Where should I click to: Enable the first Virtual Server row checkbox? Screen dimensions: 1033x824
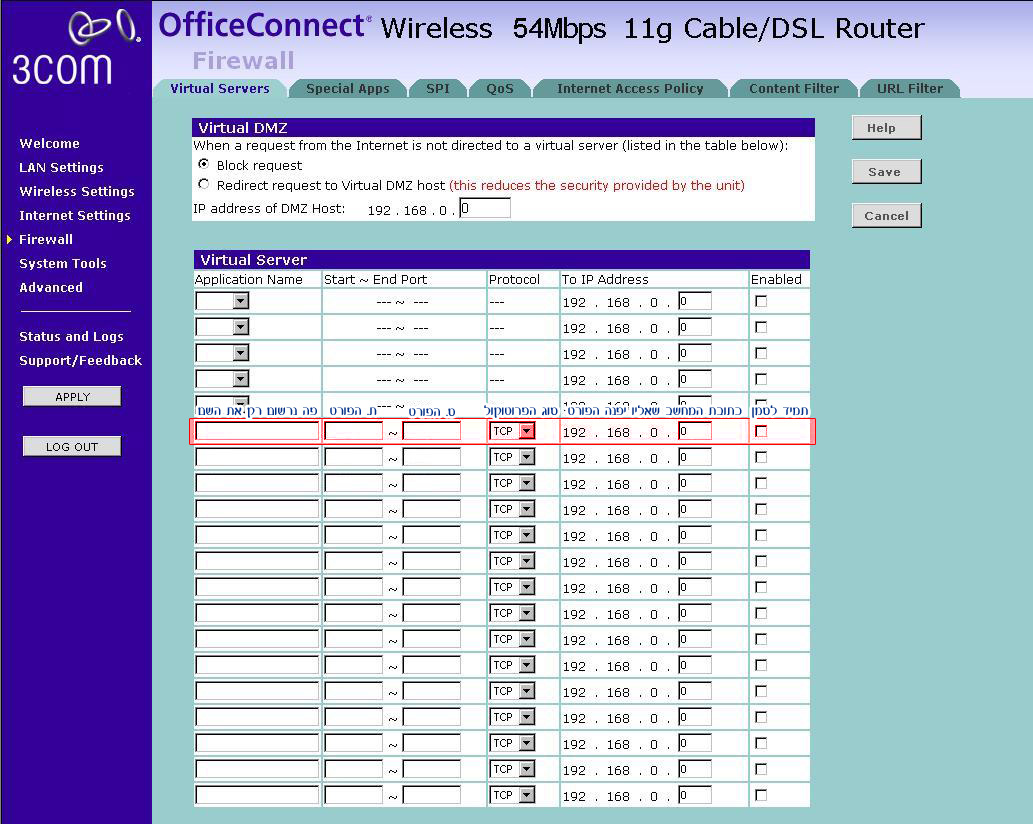coord(761,301)
